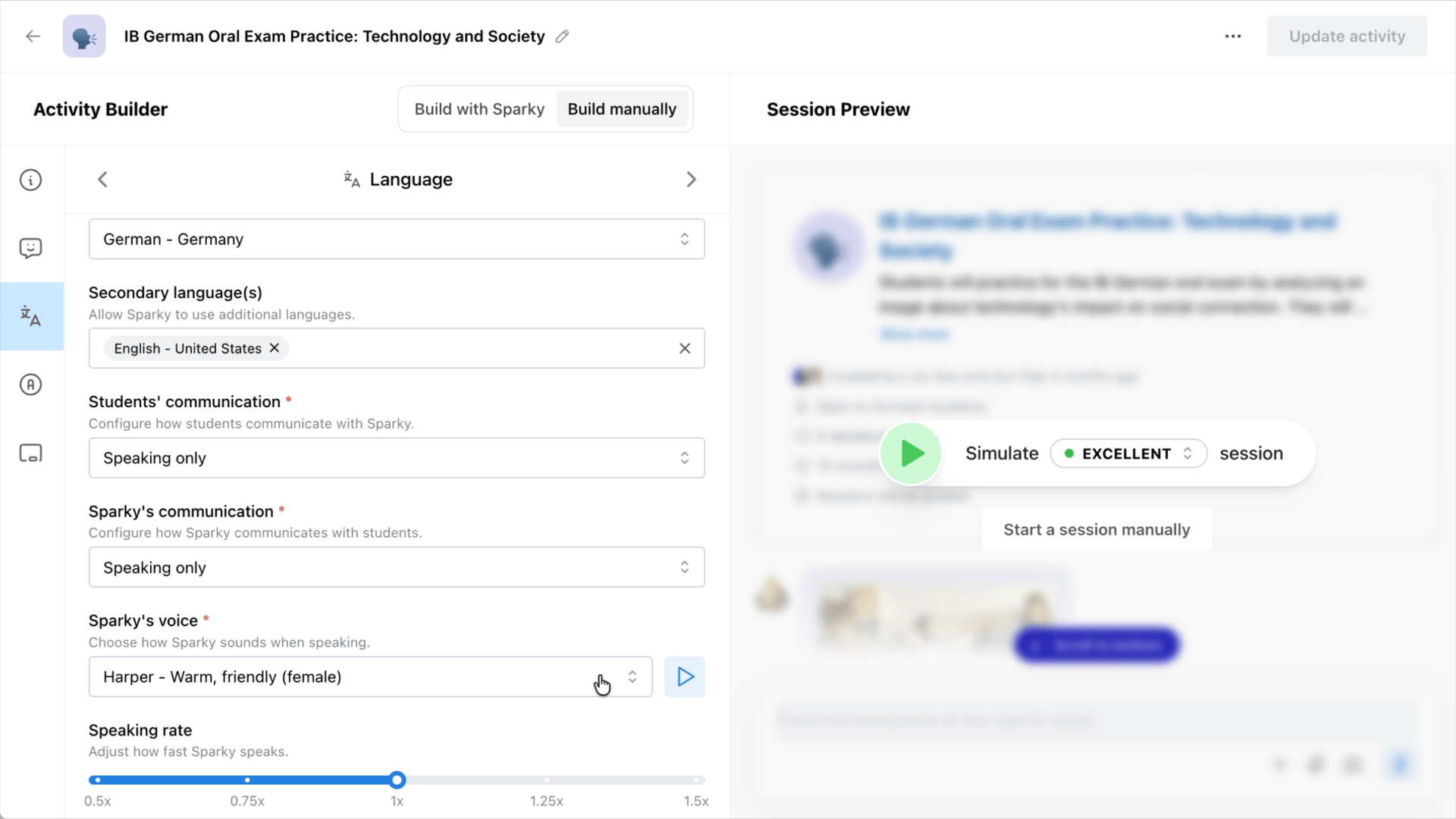Open the assessment sidebar icon

pos(30,384)
